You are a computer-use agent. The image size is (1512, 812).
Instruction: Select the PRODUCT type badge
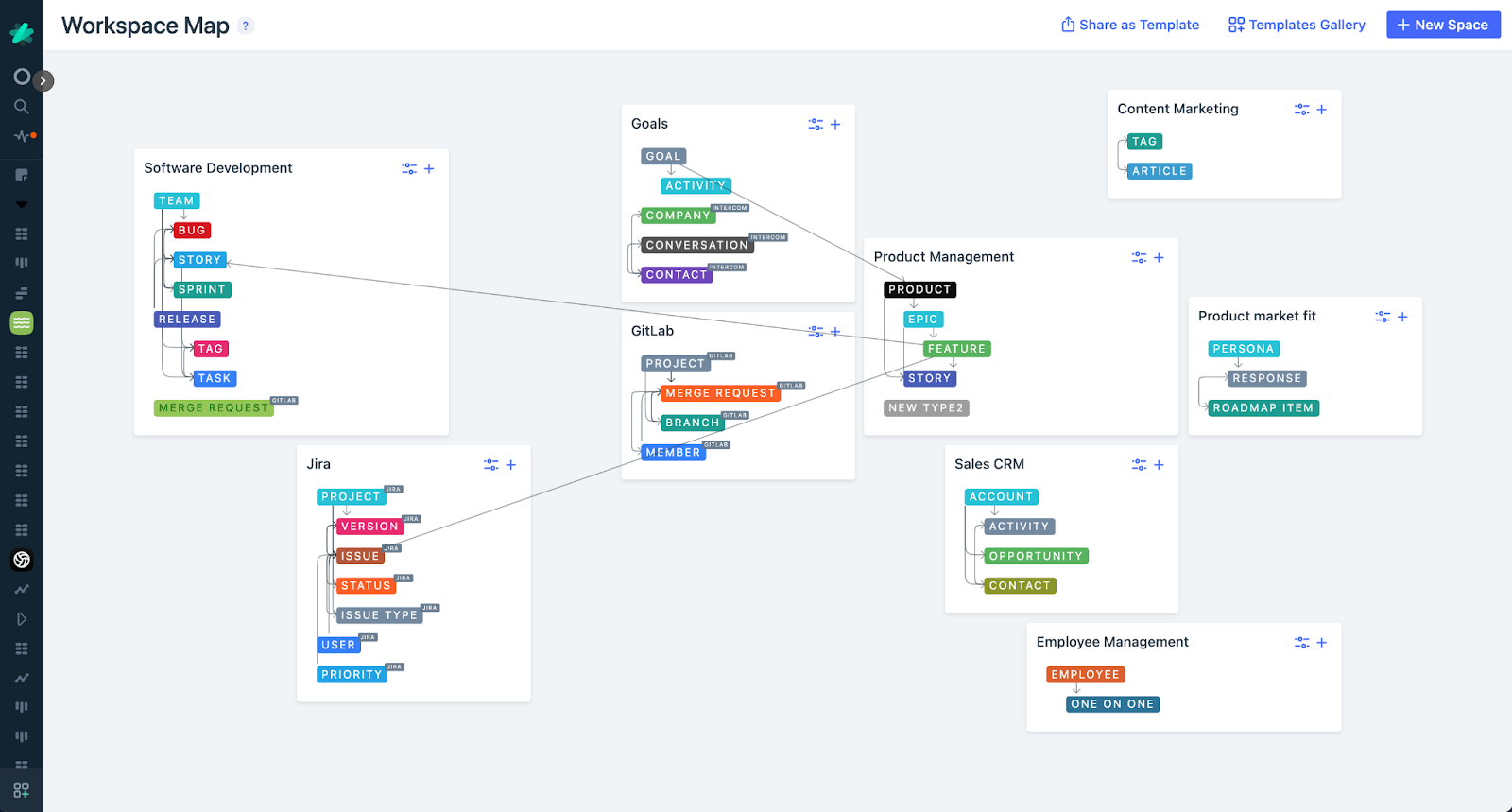(x=919, y=290)
